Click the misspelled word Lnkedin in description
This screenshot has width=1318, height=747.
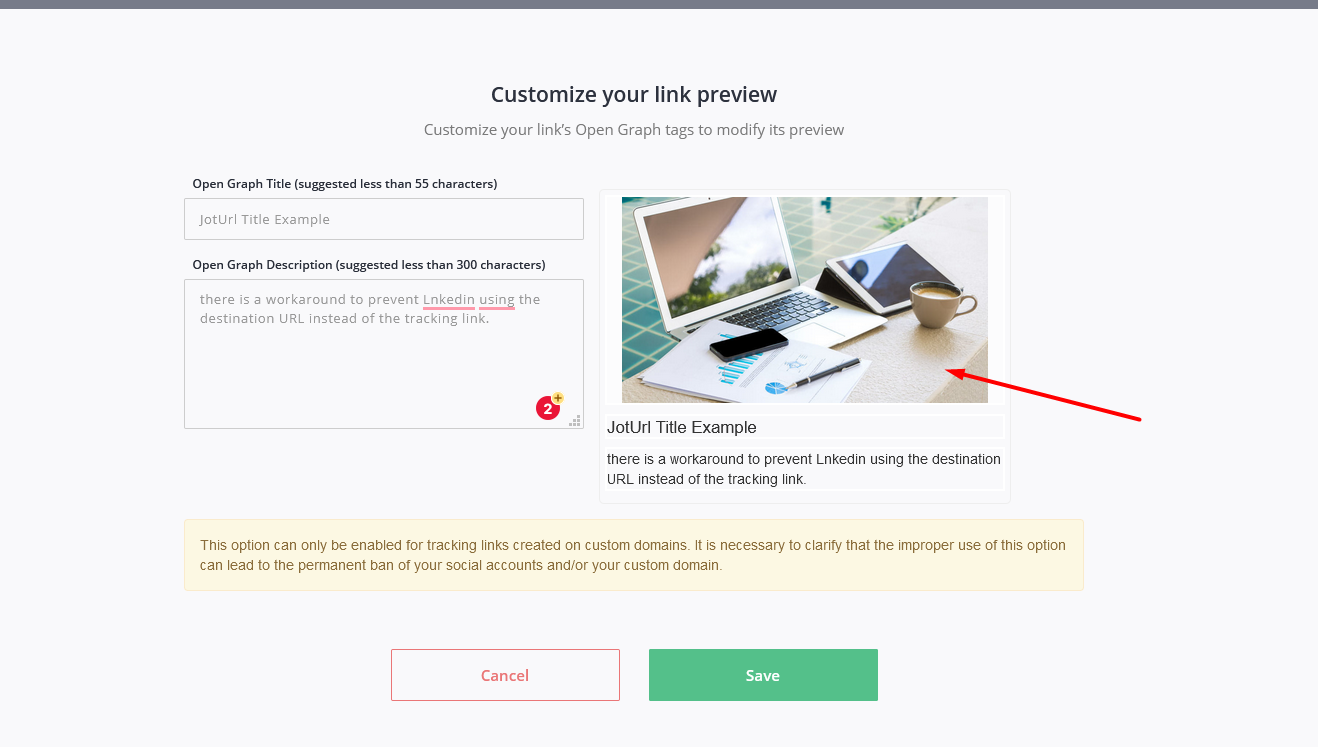tap(449, 299)
